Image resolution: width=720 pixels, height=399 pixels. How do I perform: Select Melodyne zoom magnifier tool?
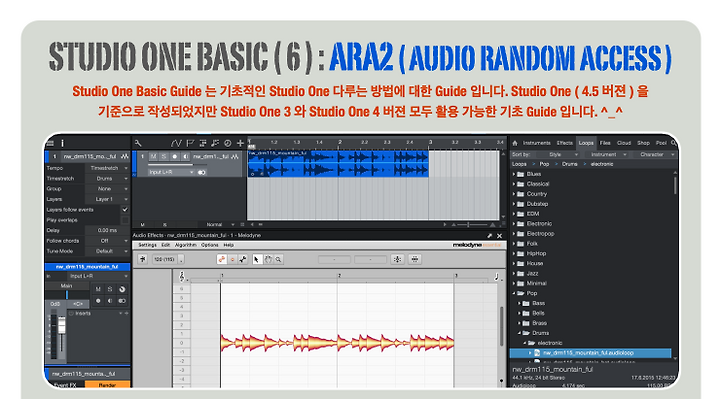pos(278,259)
